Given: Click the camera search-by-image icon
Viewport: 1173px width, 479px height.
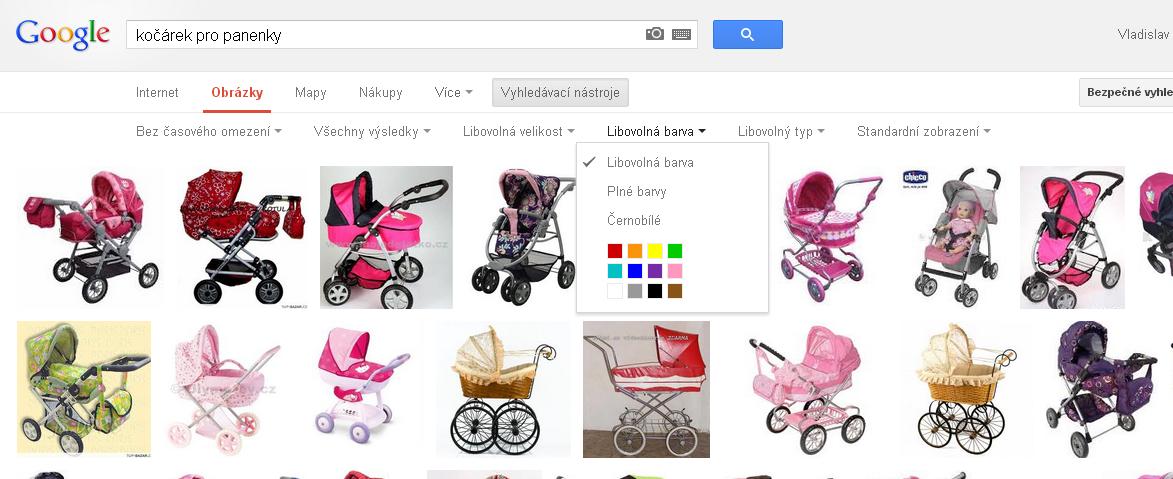Looking at the screenshot, I should coord(655,34).
